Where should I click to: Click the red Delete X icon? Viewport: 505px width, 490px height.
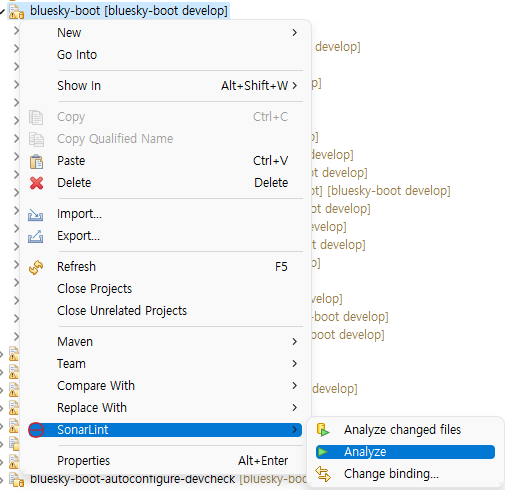click(36, 183)
